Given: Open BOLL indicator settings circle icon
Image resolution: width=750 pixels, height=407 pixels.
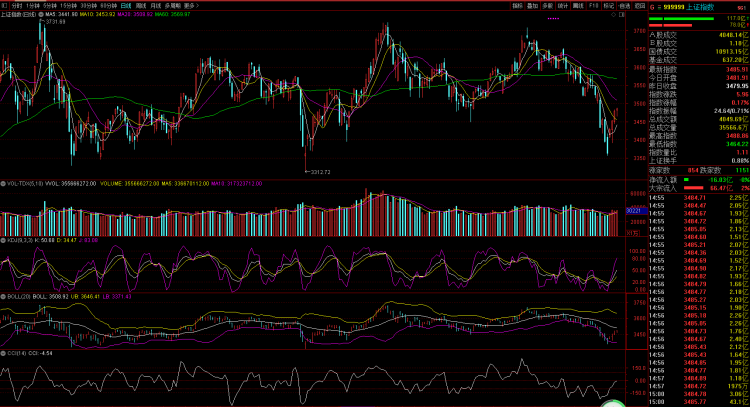Looking at the screenshot, I should (3, 297).
